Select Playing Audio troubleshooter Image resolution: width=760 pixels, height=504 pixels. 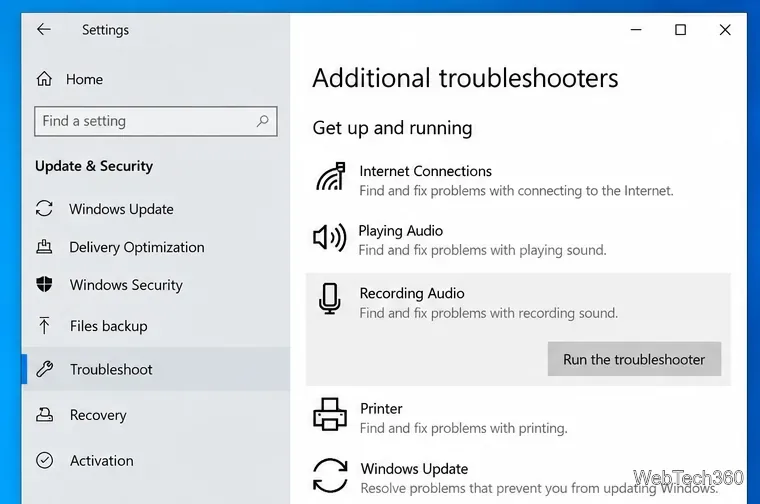400,231
